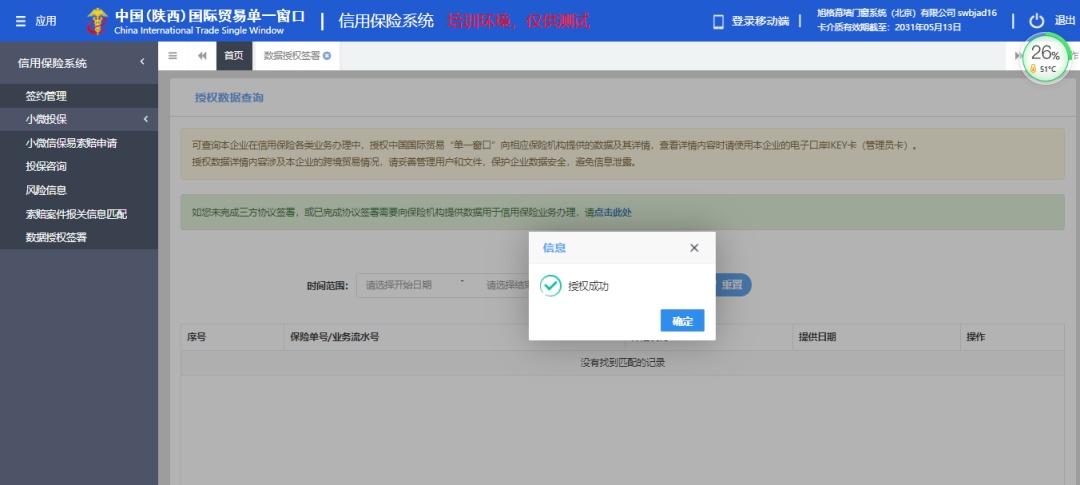Click the CPU temperature floating widget
This screenshot has height=485, width=1080.
1045,60
